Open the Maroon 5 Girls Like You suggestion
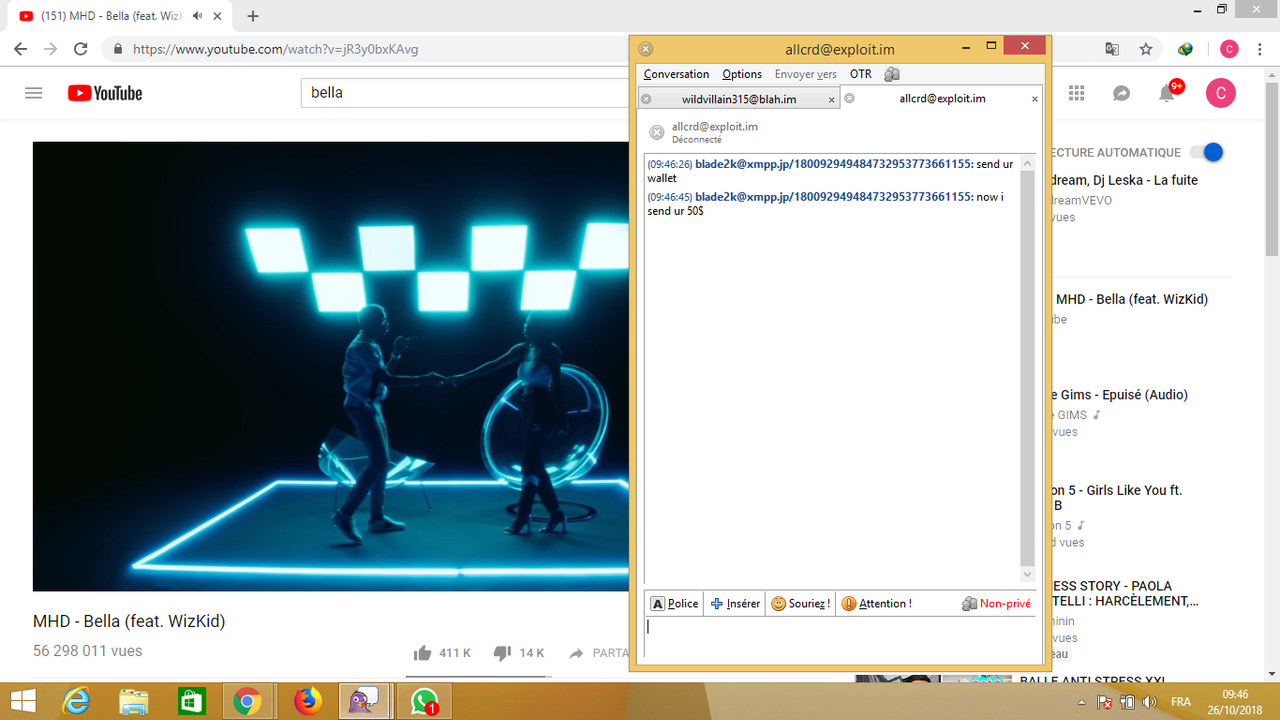Image resolution: width=1280 pixels, height=720 pixels. [1115, 498]
